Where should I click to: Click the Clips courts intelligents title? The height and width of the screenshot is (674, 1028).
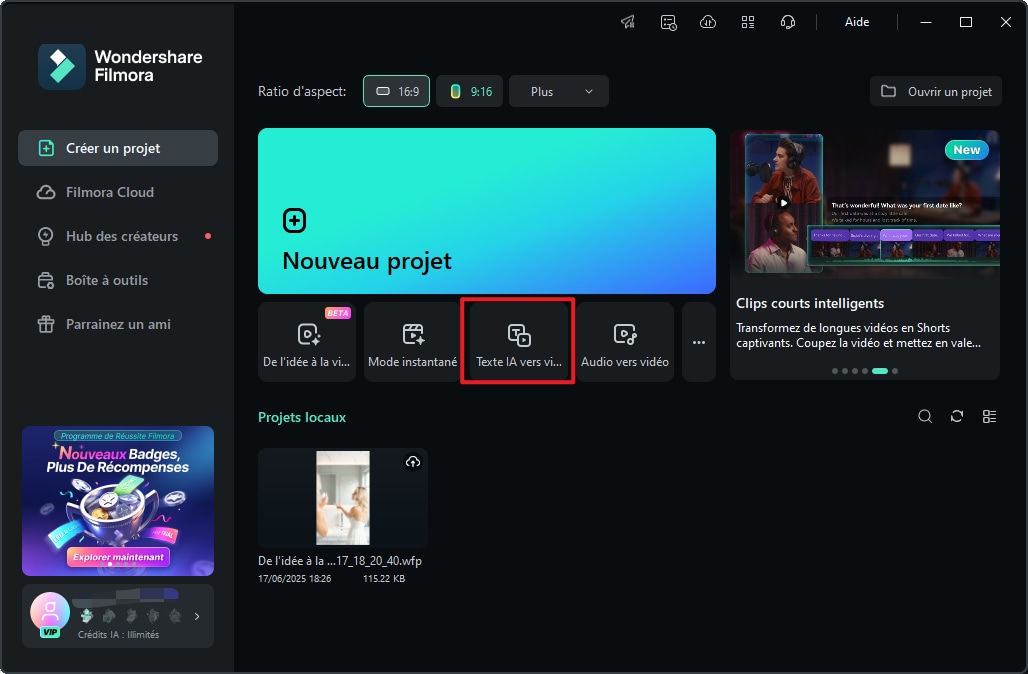pos(810,303)
